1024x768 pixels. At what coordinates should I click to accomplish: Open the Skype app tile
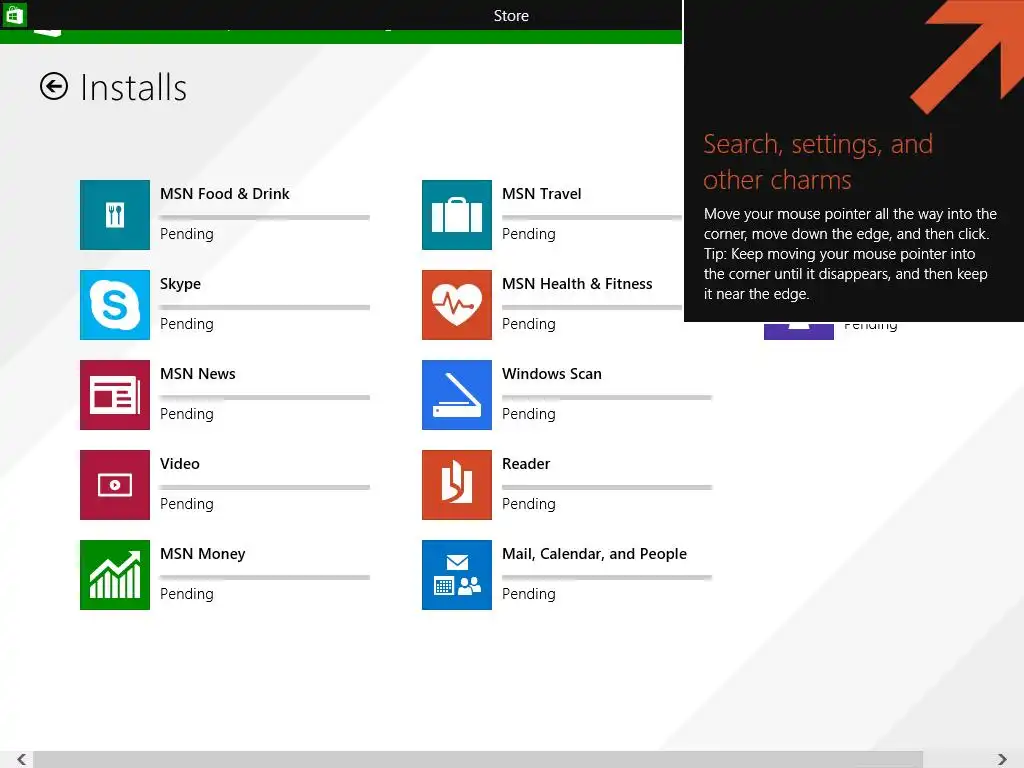pos(115,305)
